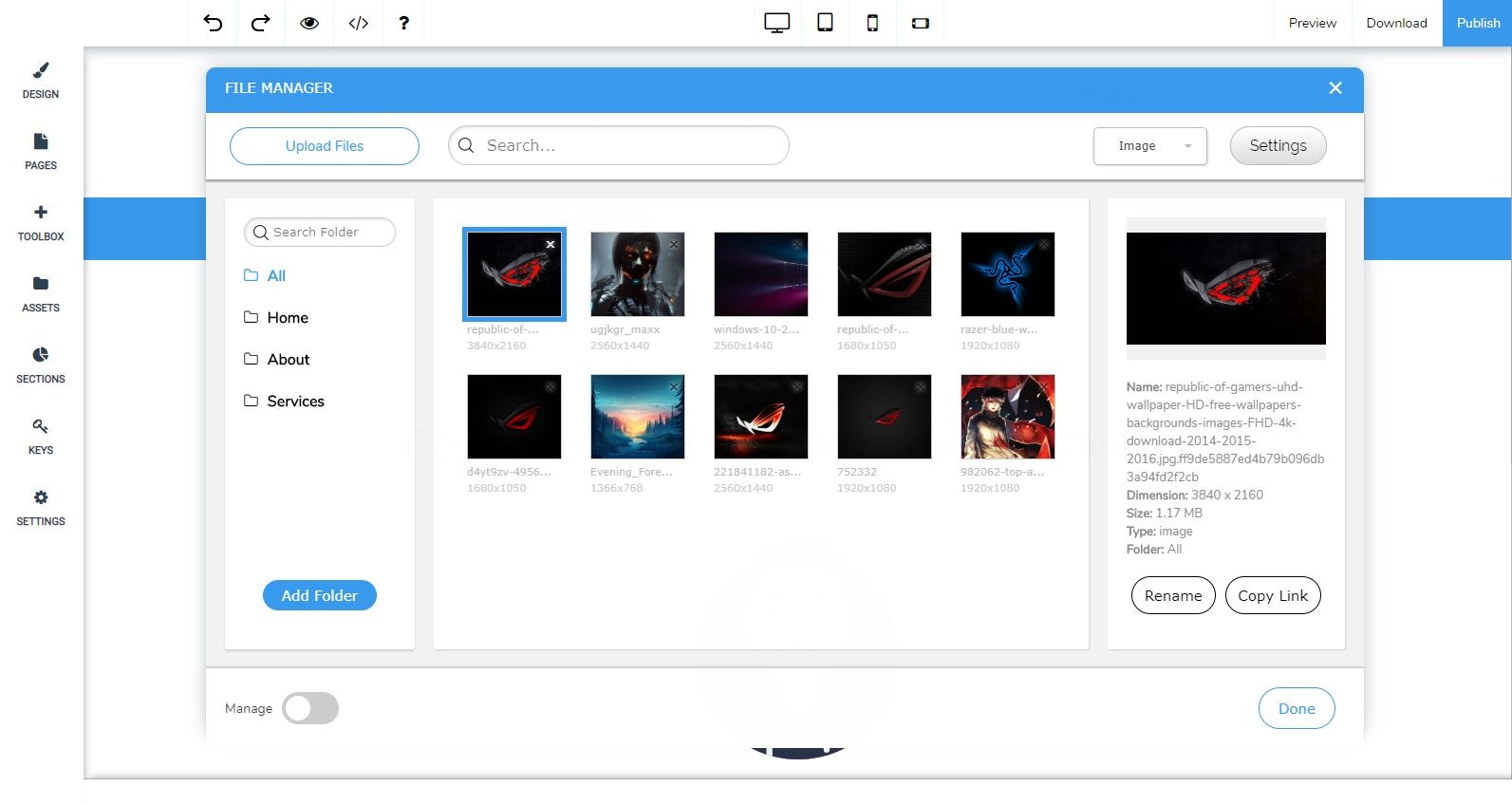This screenshot has width=1512, height=805.
Task: Open the Sections sidebar panel
Action: (x=41, y=365)
